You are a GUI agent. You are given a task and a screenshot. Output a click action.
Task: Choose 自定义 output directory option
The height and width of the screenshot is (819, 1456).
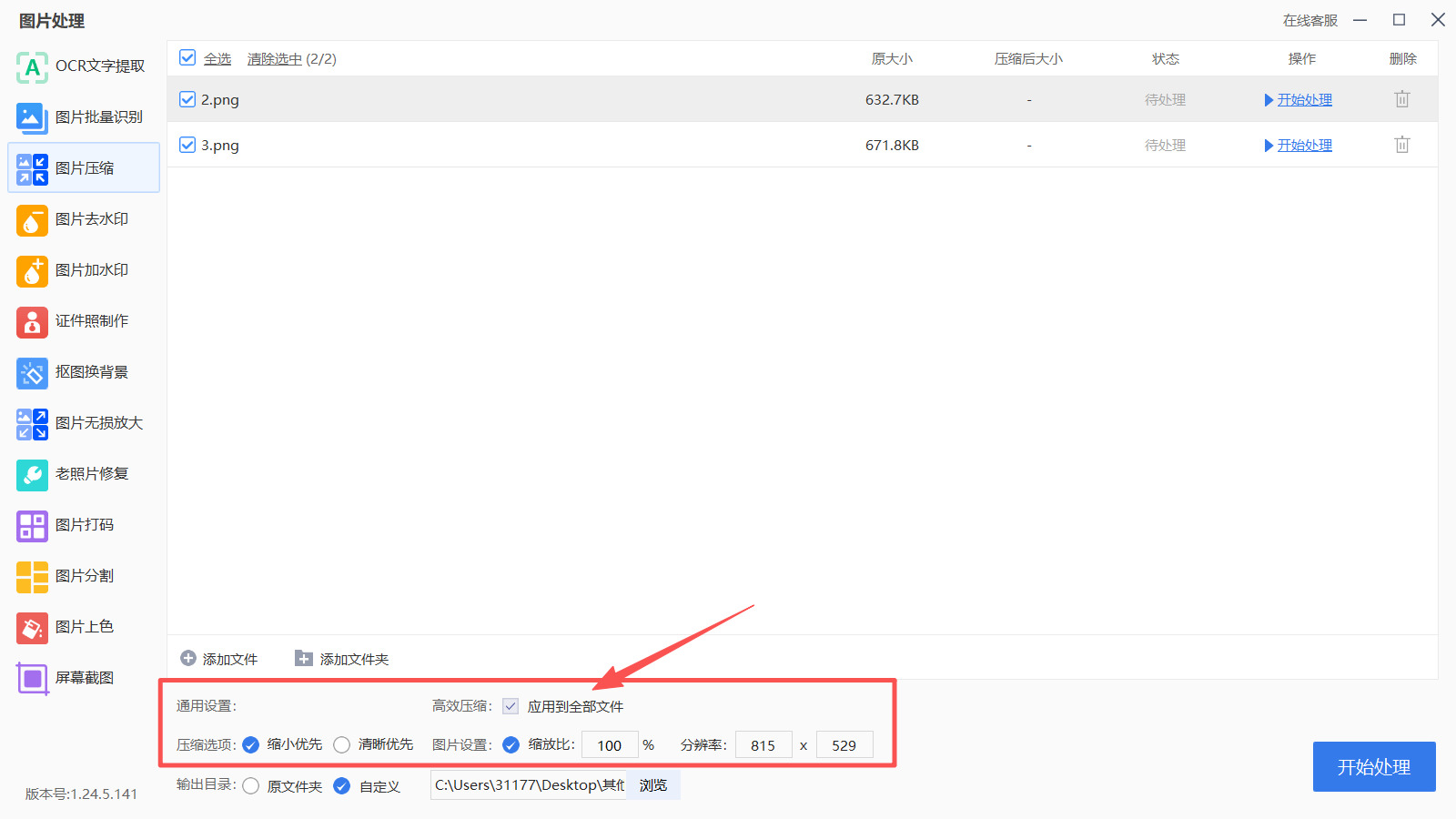[x=342, y=786]
